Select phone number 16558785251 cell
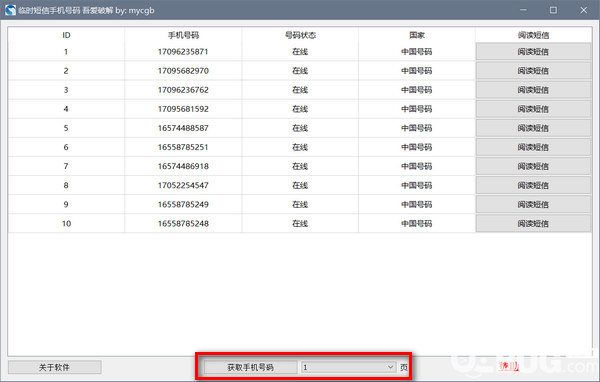The width and height of the screenshot is (600, 382). pyautogui.click(x=183, y=147)
